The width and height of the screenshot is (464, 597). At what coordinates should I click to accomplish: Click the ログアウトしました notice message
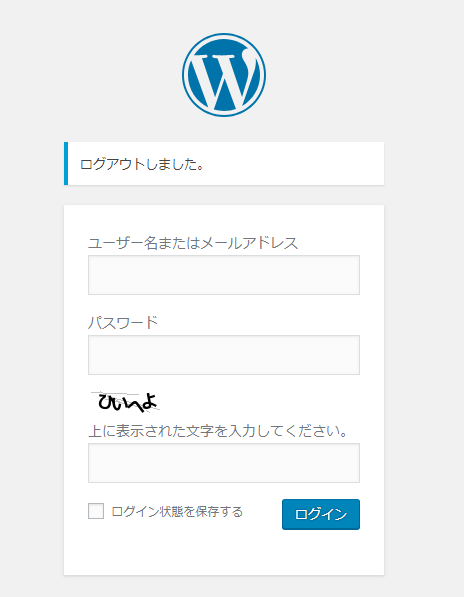click(142, 164)
